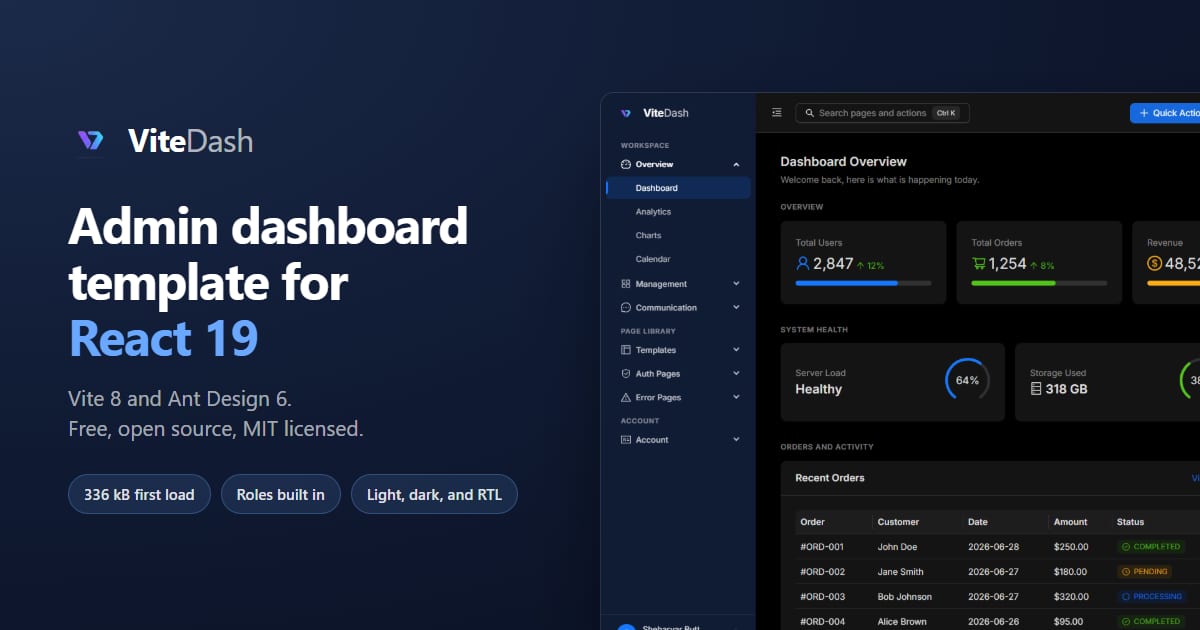Click the COMPLETED status tag for #ORD-001

point(1151,547)
